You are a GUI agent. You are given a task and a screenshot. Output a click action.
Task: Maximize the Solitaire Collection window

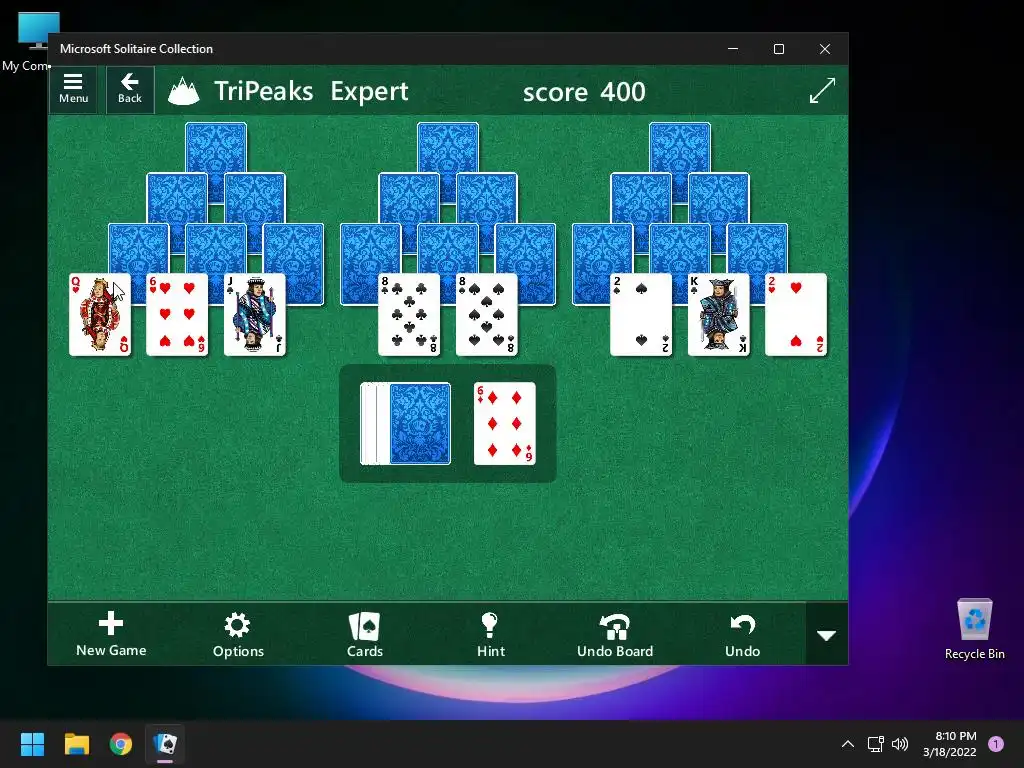[x=778, y=49]
